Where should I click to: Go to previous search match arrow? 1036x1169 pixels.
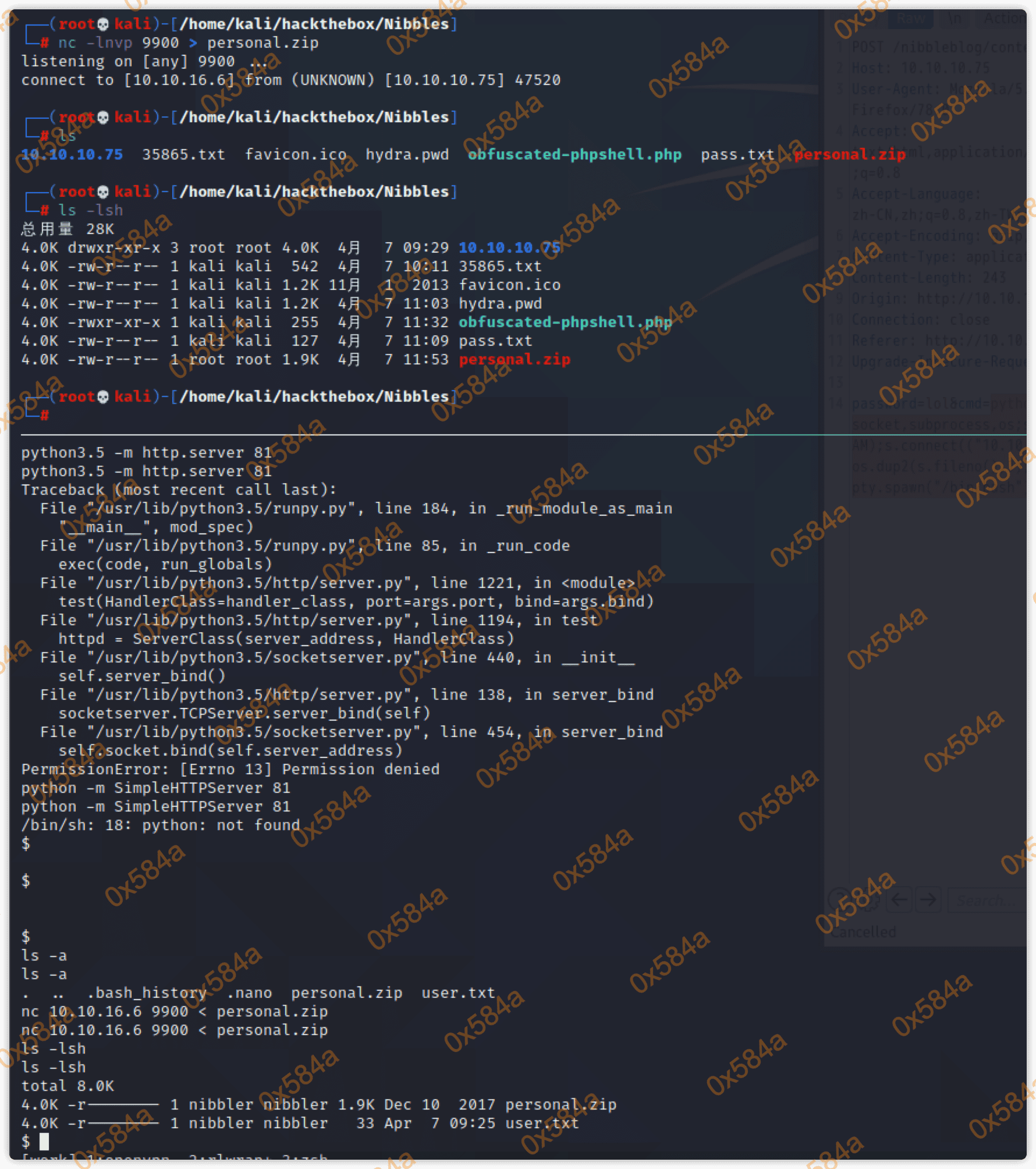coord(899,900)
